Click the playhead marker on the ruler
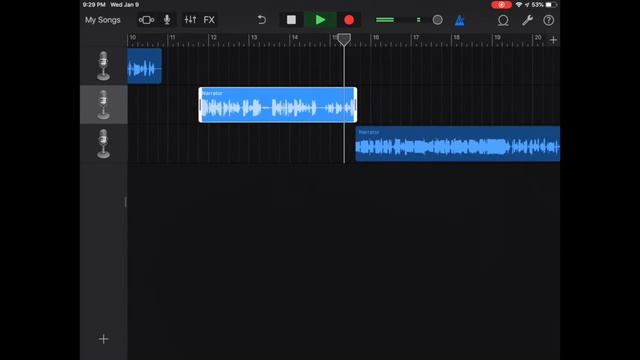Image resolution: width=640 pixels, height=360 pixels. coord(344,39)
